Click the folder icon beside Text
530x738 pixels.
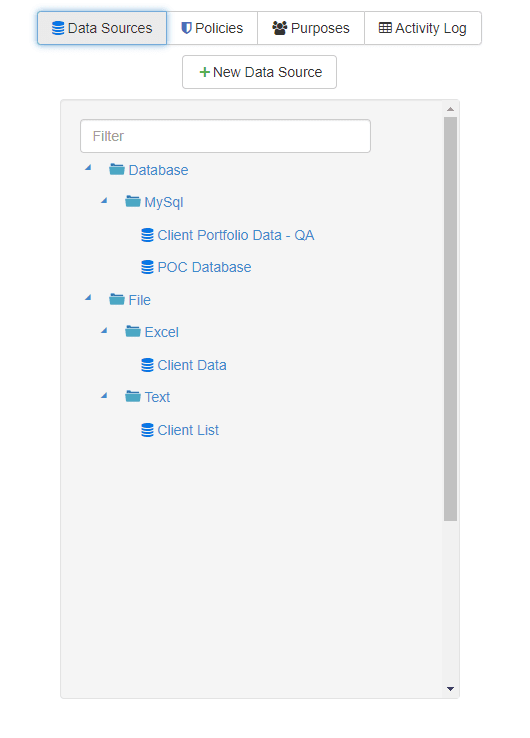133,396
